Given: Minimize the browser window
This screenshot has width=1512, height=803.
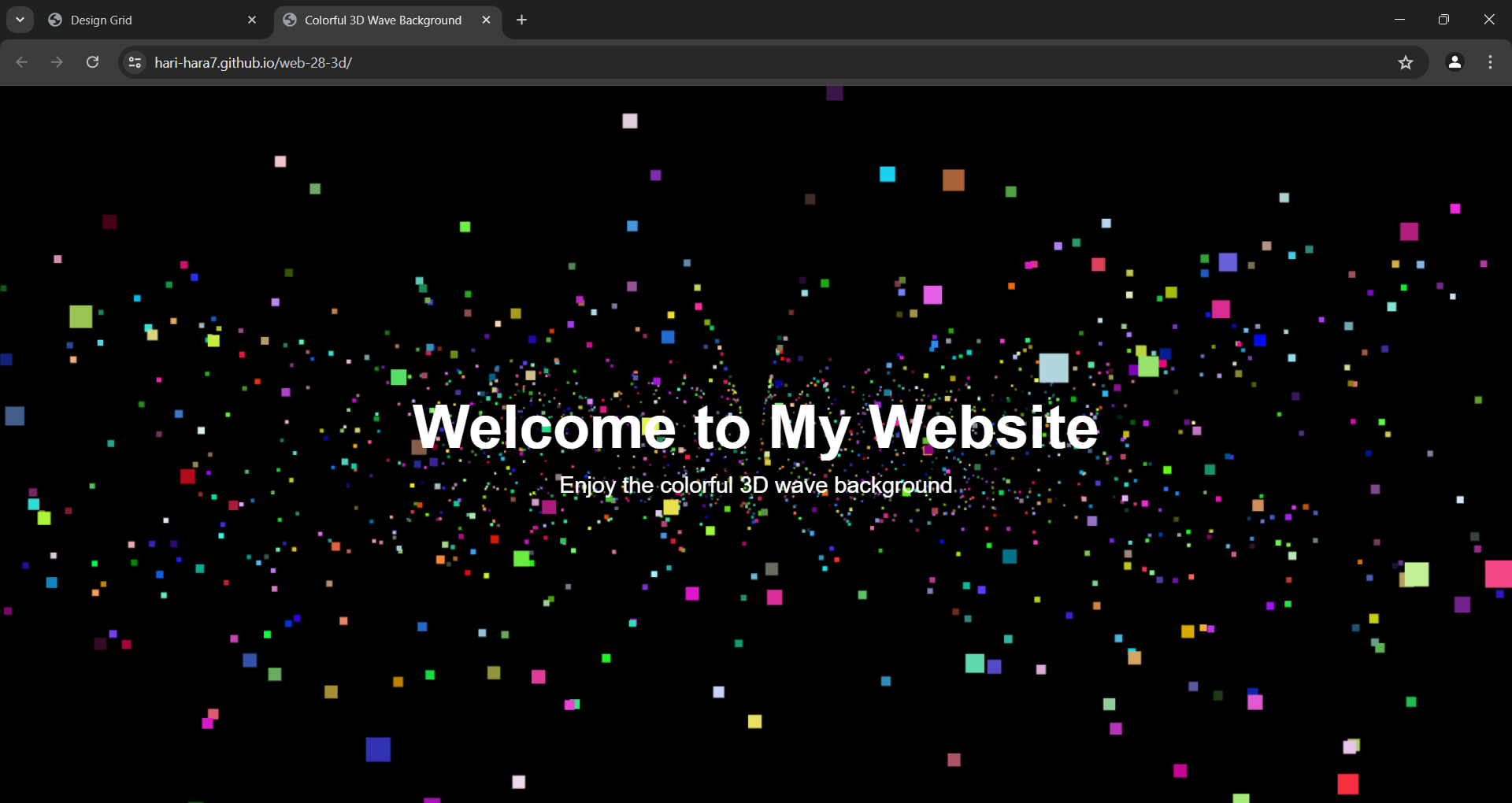Looking at the screenshot, I should click(1399, 20).
